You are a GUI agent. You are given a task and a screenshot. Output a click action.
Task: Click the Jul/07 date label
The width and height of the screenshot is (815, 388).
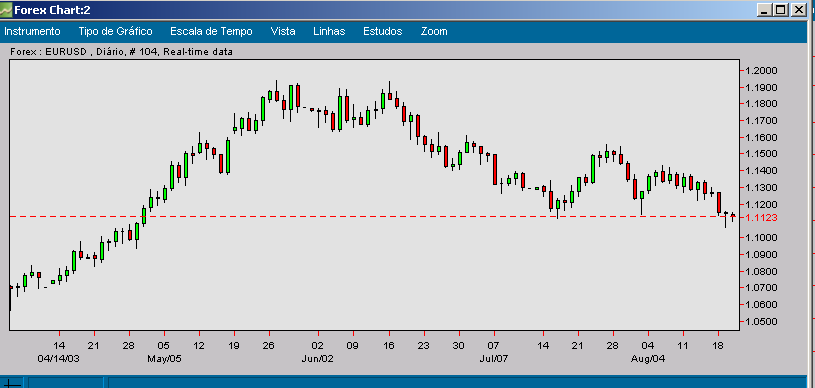click(x=493, y=359)
